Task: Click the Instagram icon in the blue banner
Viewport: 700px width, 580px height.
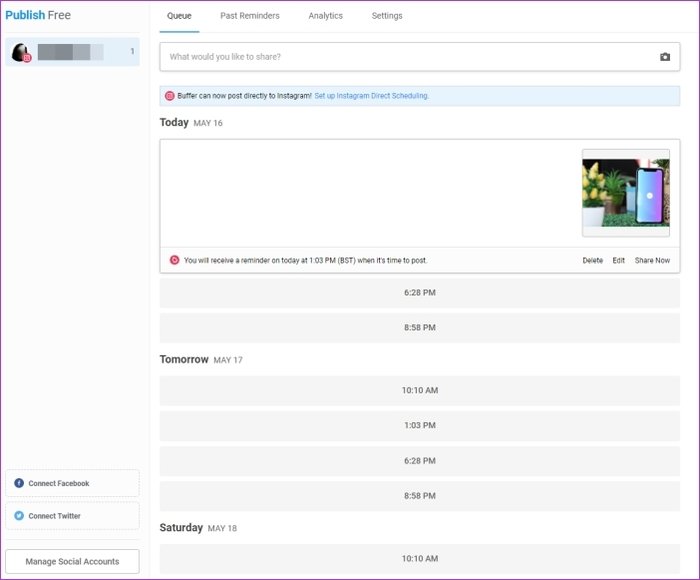Action: click(170, 96)
